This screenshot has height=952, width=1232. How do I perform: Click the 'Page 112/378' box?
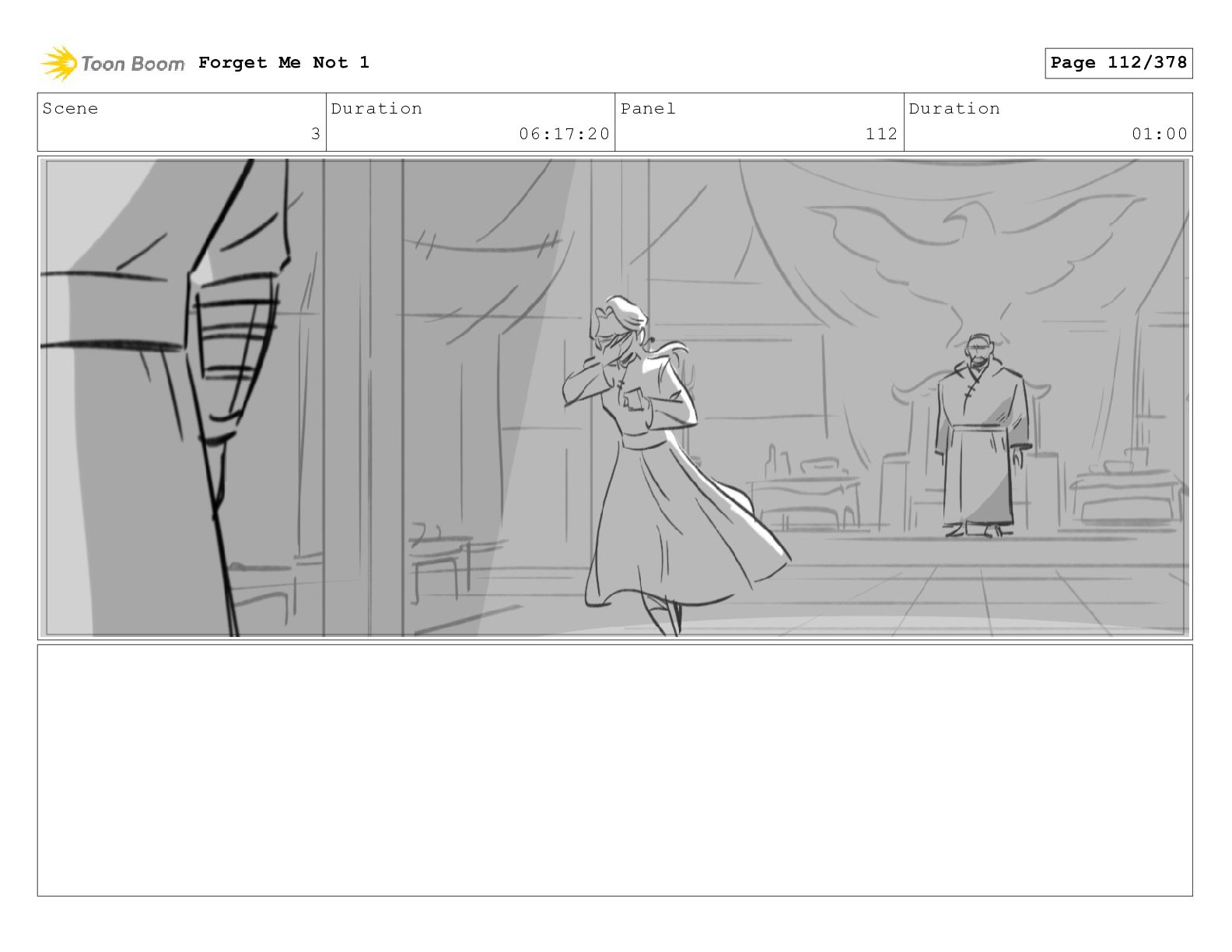(1118, 63)
